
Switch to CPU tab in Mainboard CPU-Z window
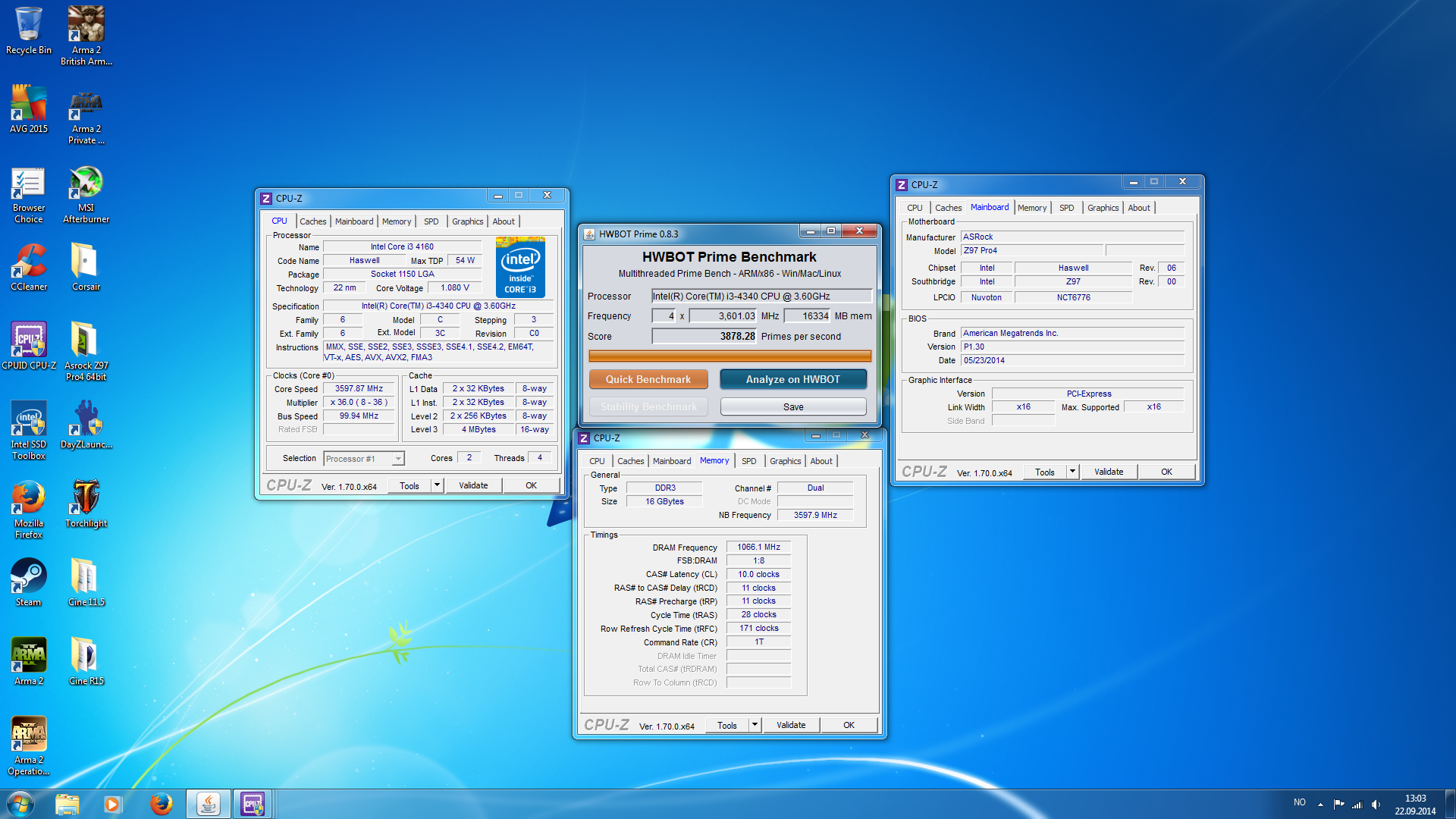pyautogui.click(x=915, y=208)
